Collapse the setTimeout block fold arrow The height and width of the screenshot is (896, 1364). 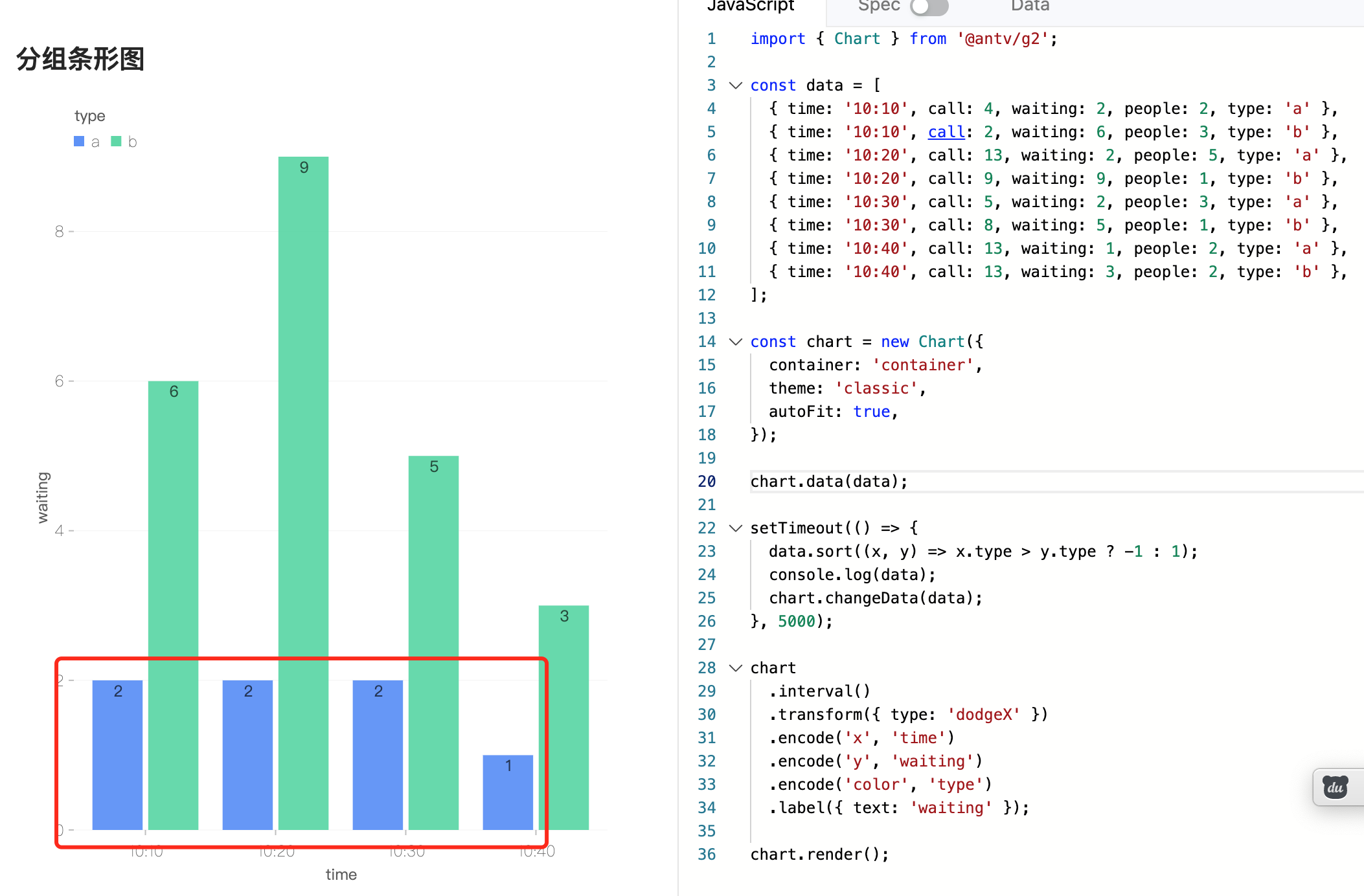click(x=735, y=528)
